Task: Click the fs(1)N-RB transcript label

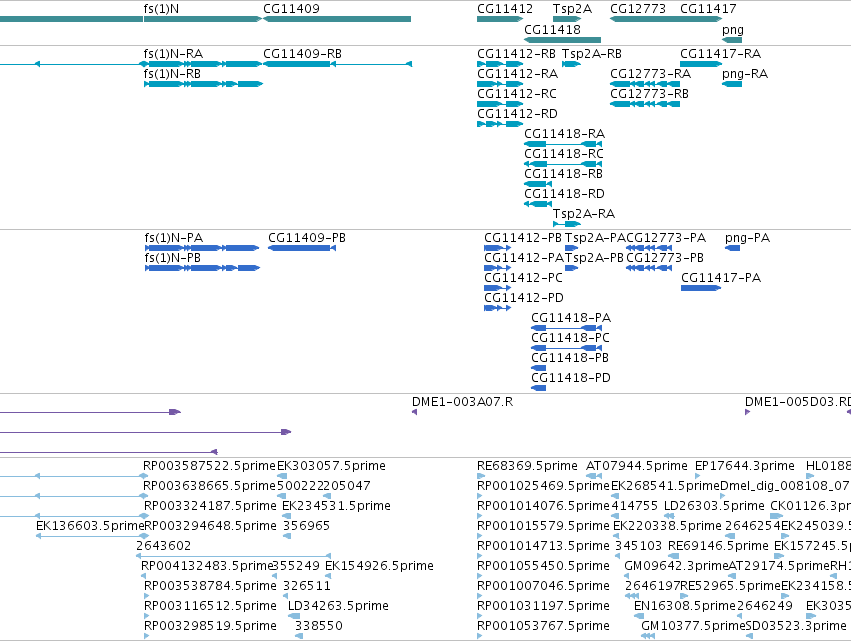Action: (172, 74)
